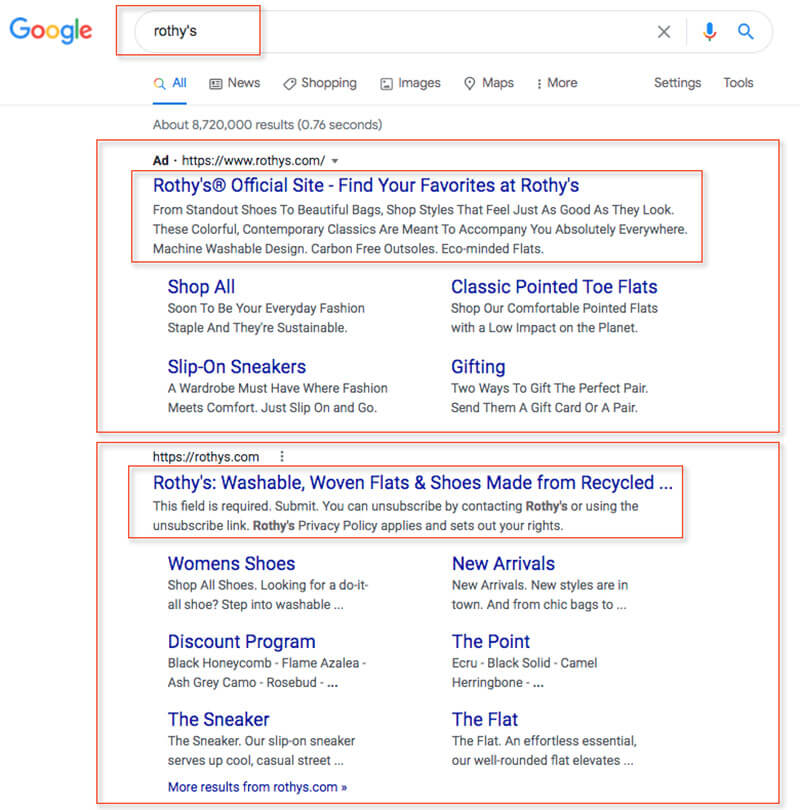This screenshot has height=810, width=800.
Task: Clear the search box with the X icon
Action: tap(664, 32)
